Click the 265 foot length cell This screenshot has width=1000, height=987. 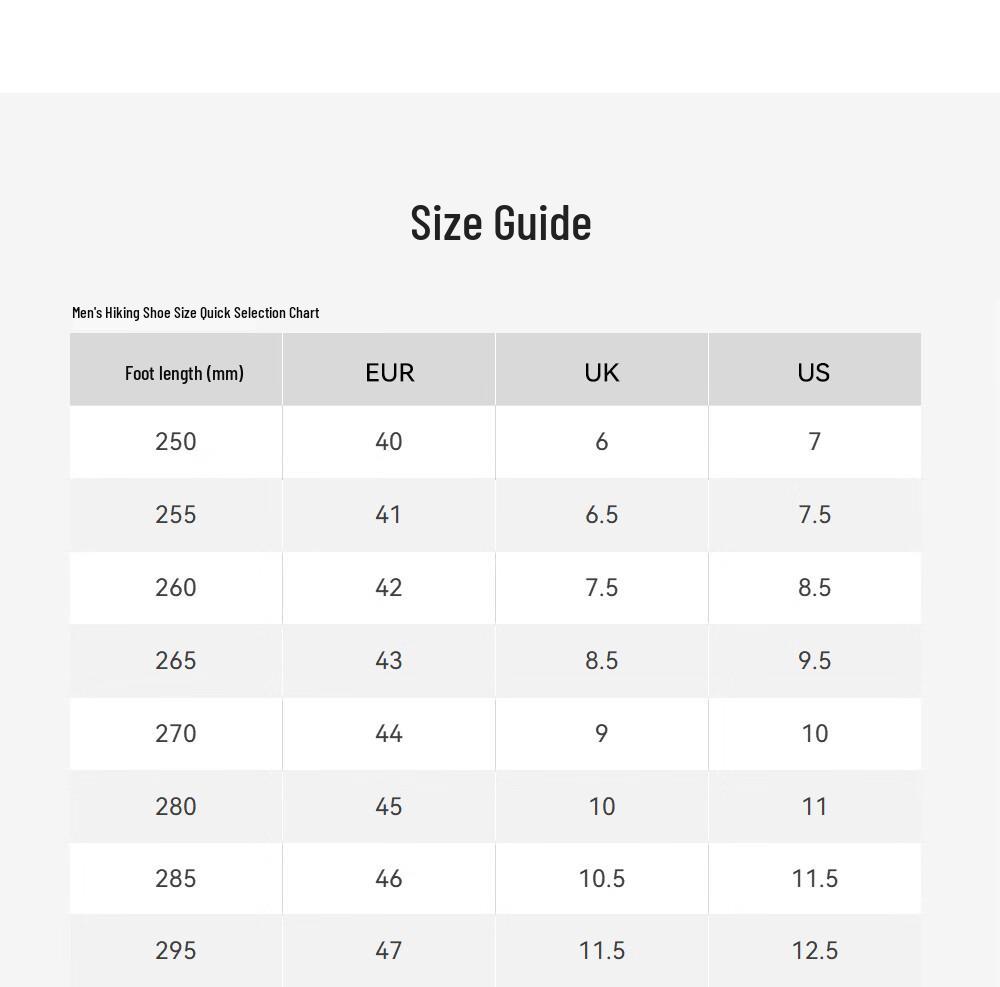point(176,661)
